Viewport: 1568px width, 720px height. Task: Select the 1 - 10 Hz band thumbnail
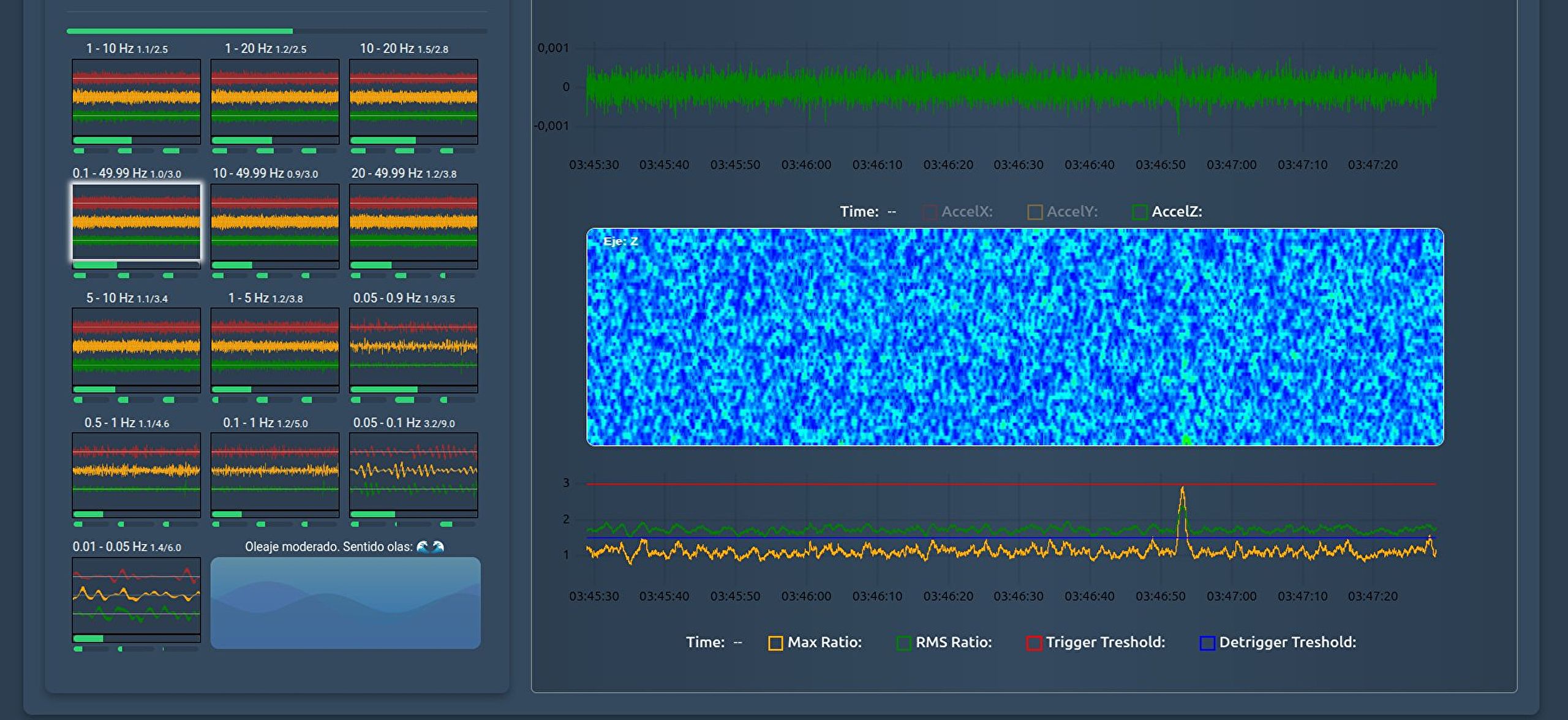tap(136, 97)
